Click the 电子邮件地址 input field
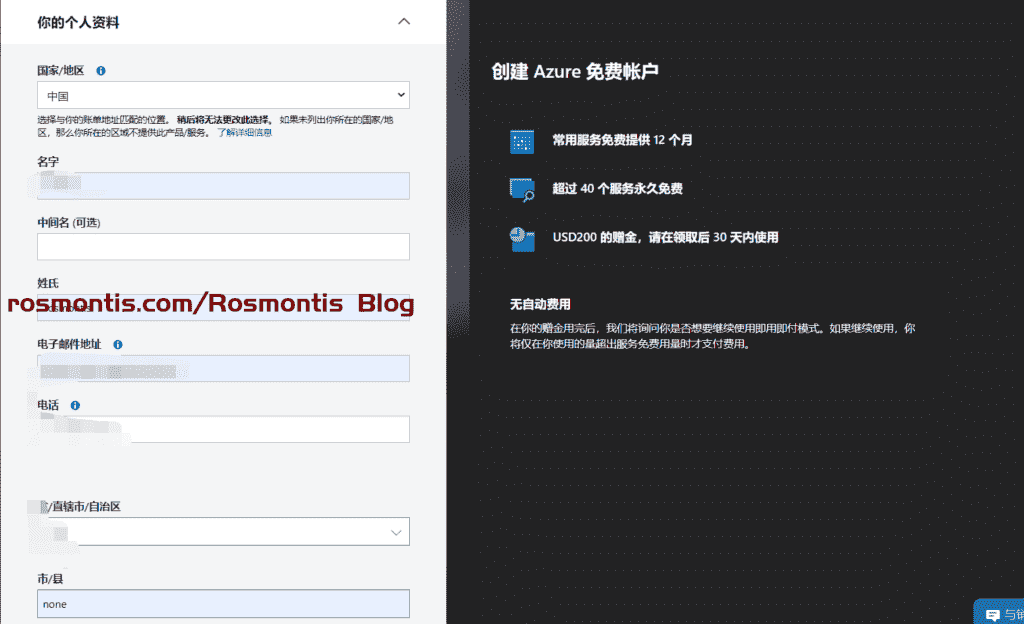Image resolution: width=1024 pixels, height=624 pixels. pos(223,369)
